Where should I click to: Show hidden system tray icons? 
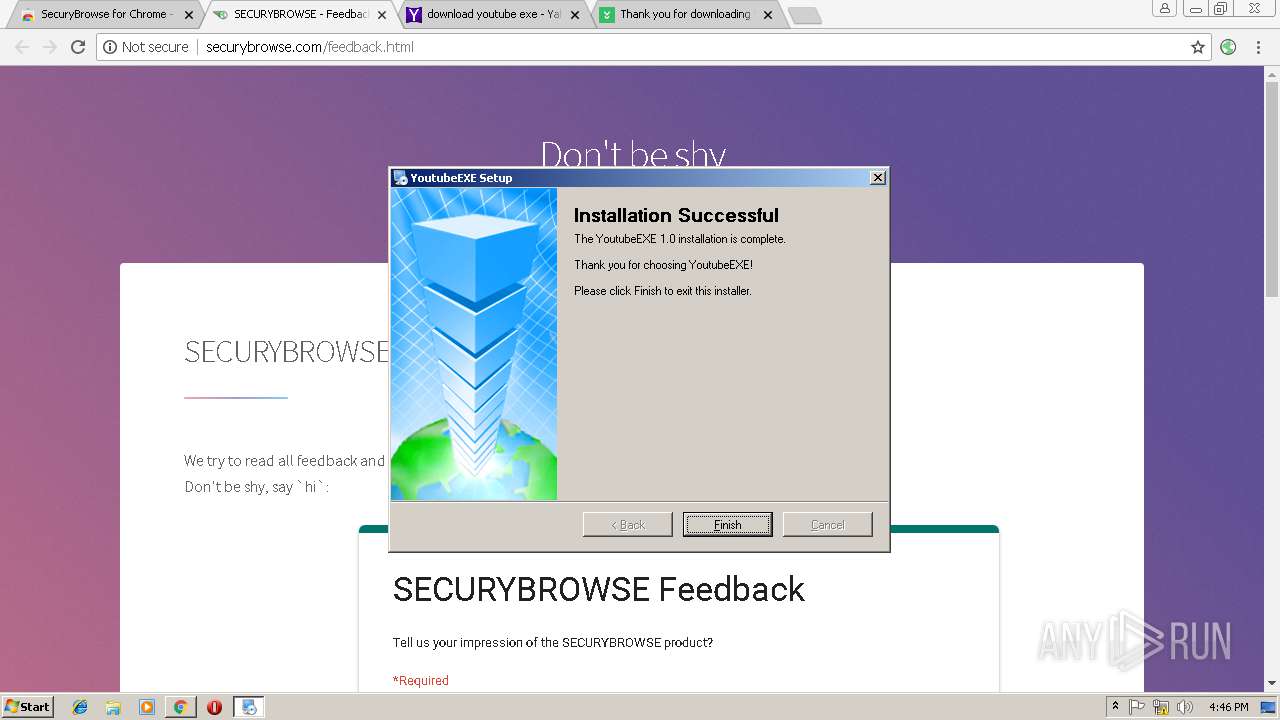click(1115, 707)
